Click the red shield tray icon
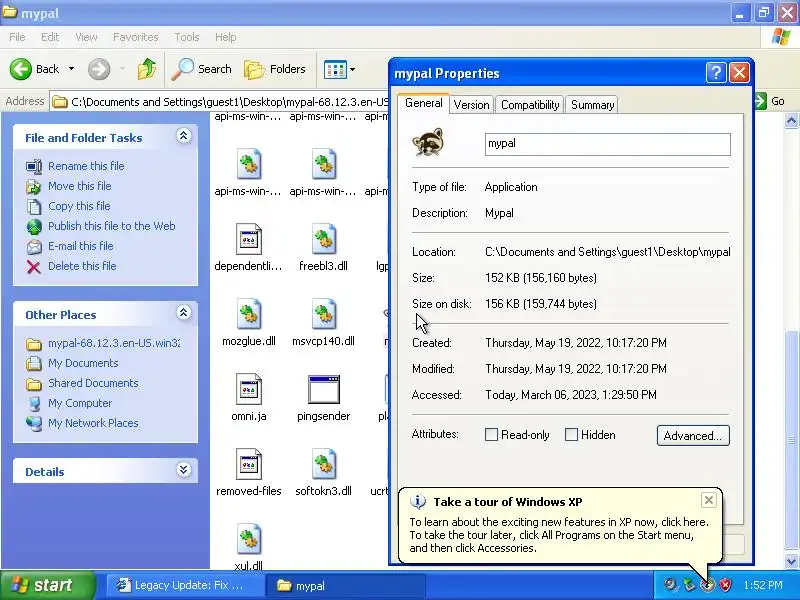Image resolution: width=800 pixels, height=600 pixels. pos(726,585)
